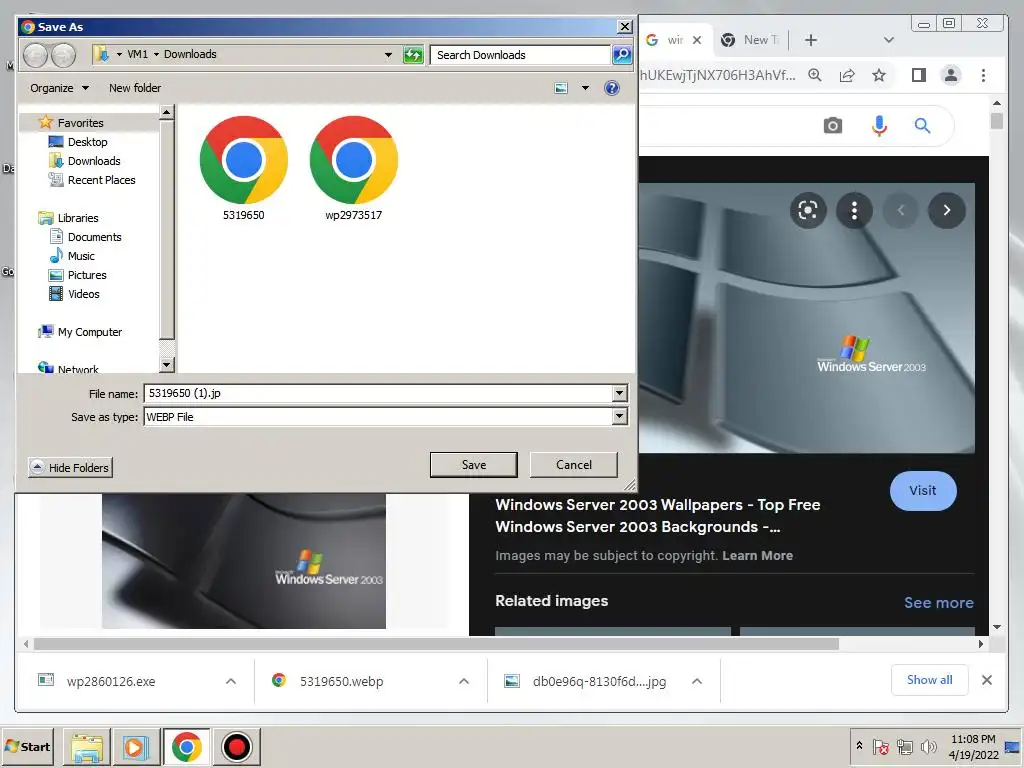This screenshot has width=1024, height=768.
Task: Switch to the New Tab in Chrome
Action: 750,40
